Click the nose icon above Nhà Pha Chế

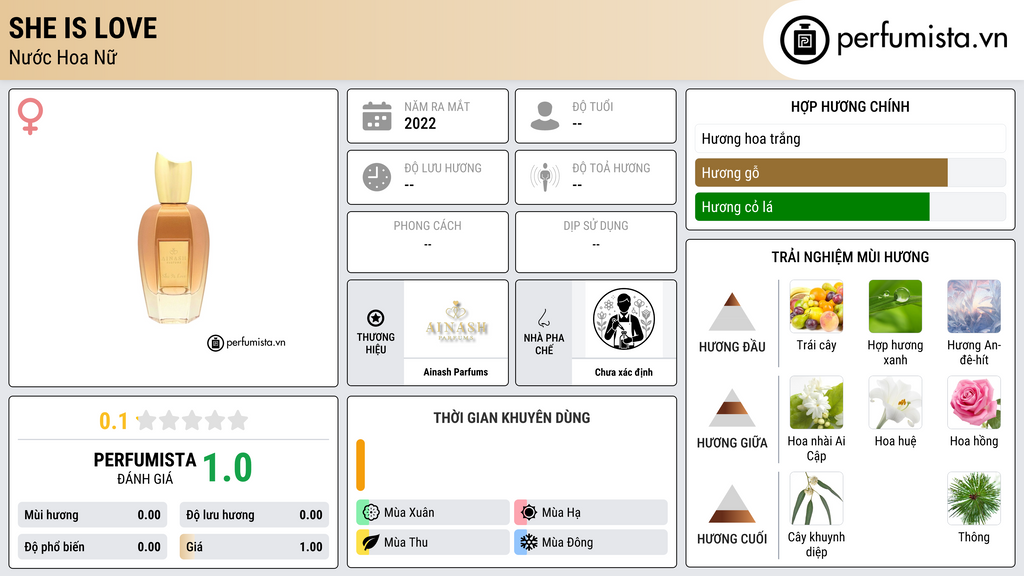(543, 318)
